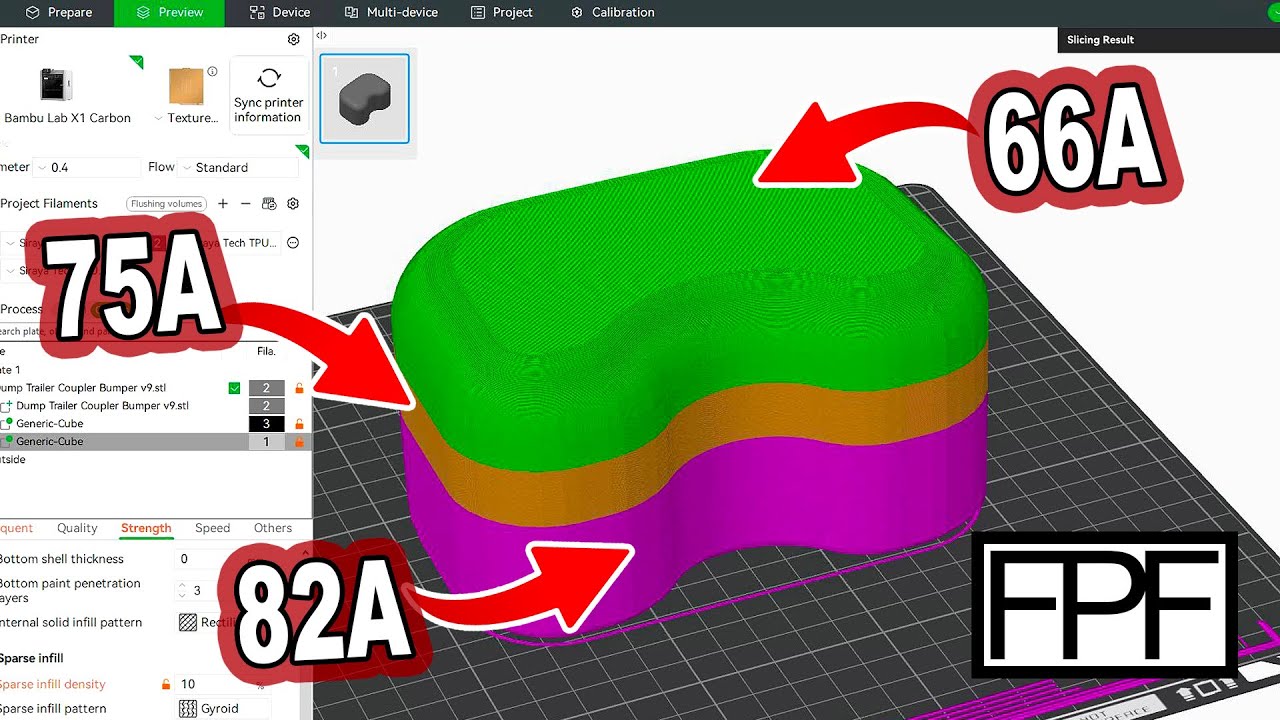Screen dimensions: 1280x720
Task: Toggle the green checkbox on Dump Trailer row
Action: point(234,388)
